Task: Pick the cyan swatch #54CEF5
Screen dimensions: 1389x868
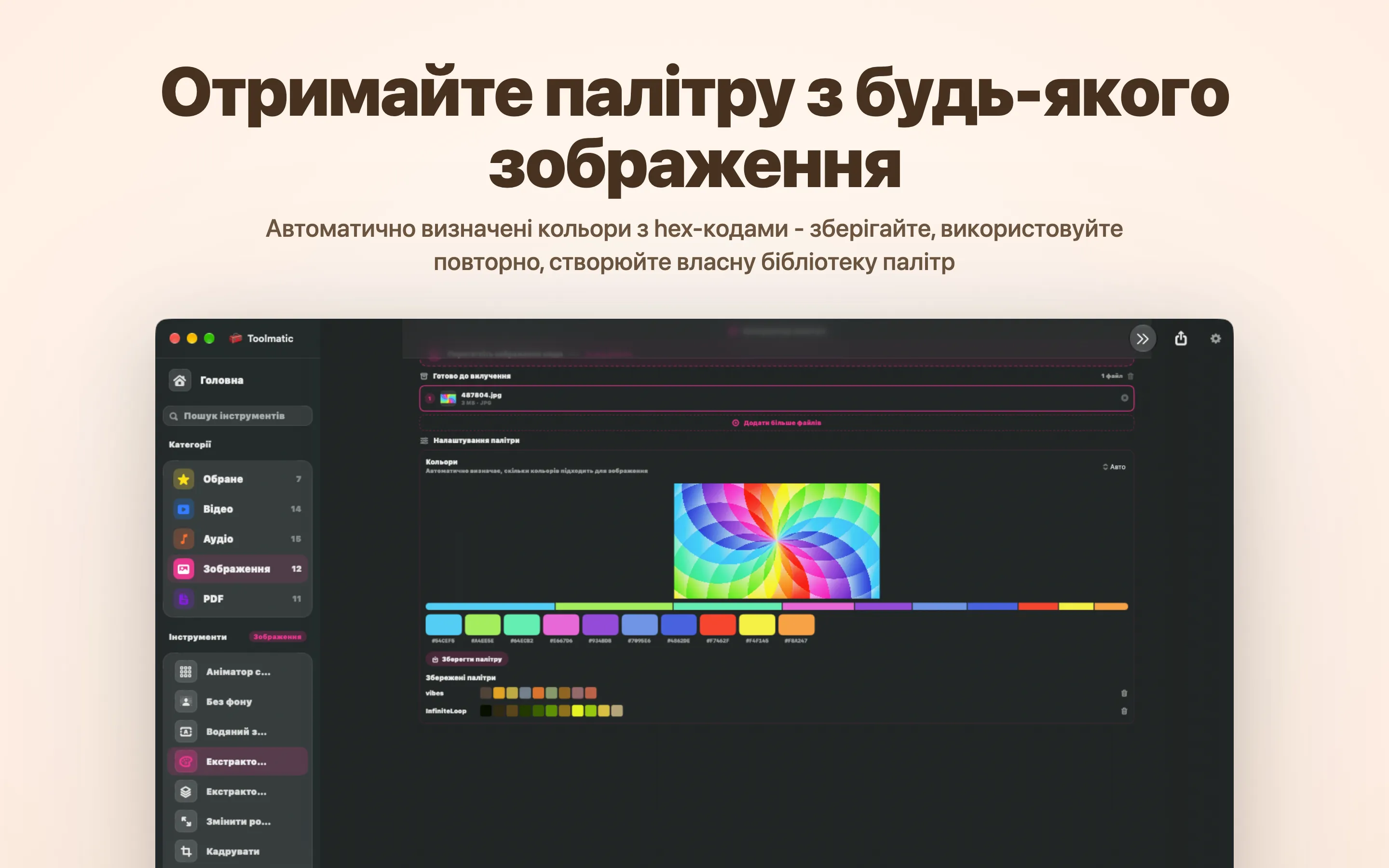Action: (444, 624)
